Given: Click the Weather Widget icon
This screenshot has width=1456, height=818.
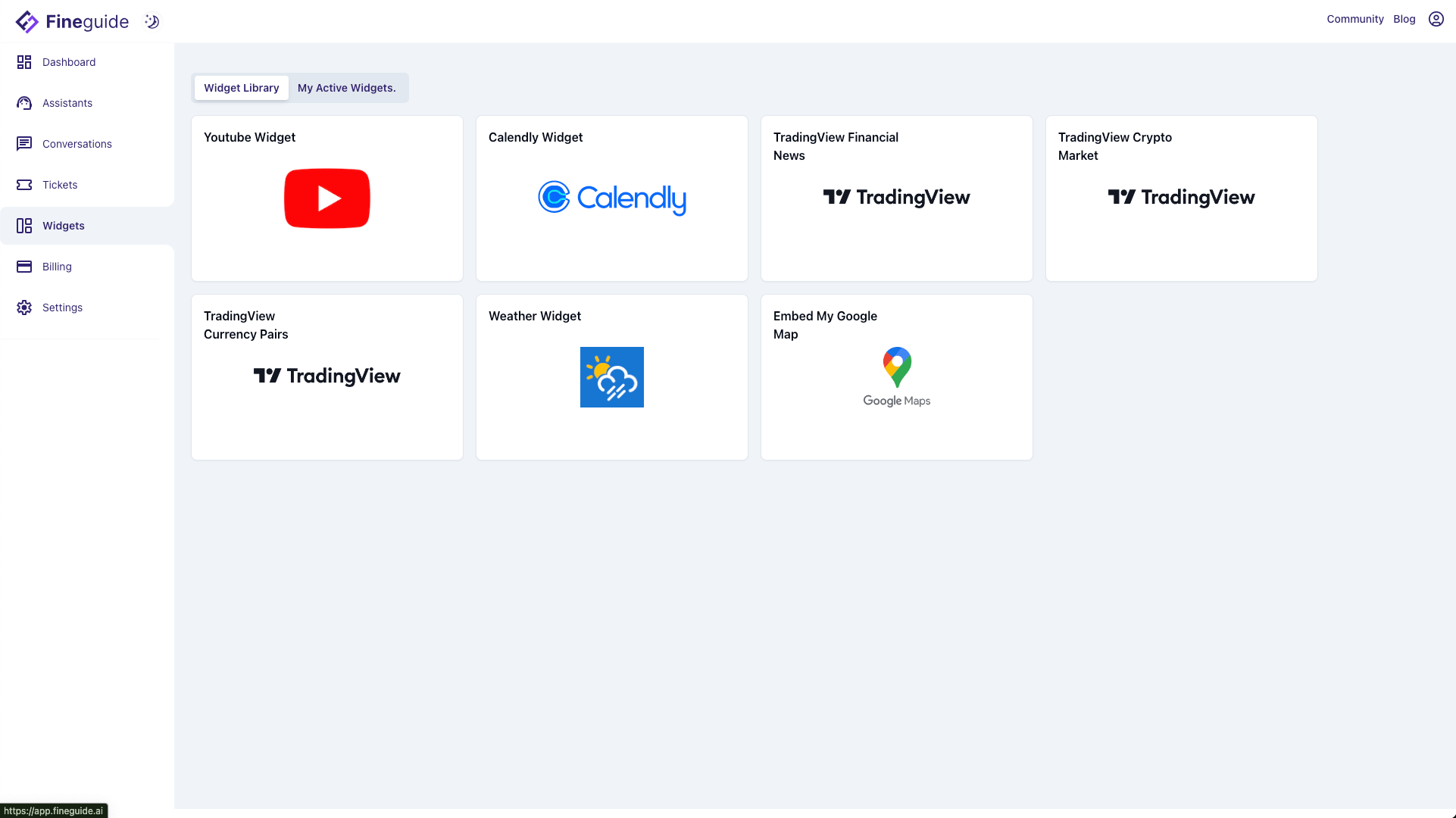Looking at the screenshot, I should click(611, 377).
